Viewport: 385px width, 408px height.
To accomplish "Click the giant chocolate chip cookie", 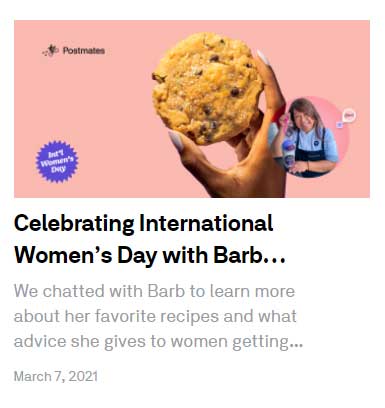I will click(207, 88).
